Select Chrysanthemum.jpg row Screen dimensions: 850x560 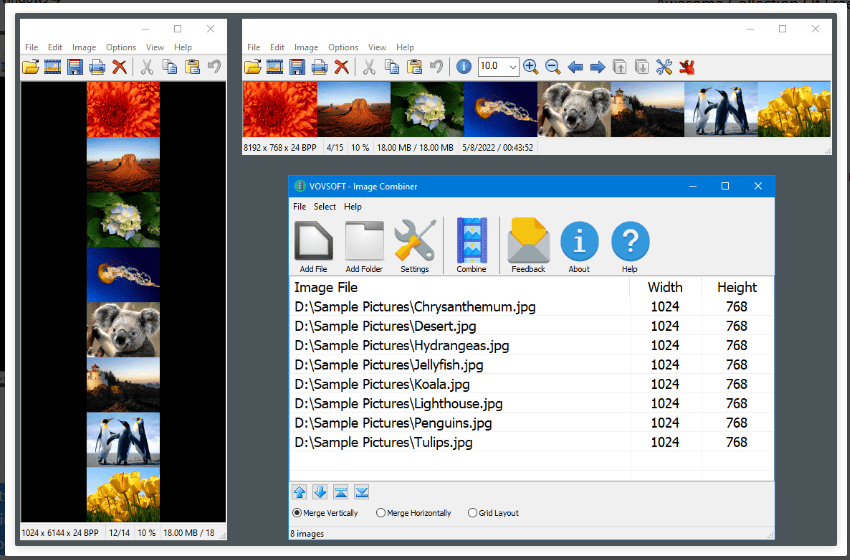[x=531, y=307]
